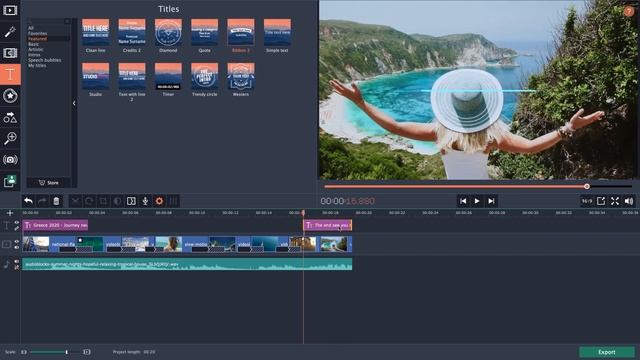Open the help question mark

(x=629, y=11)
